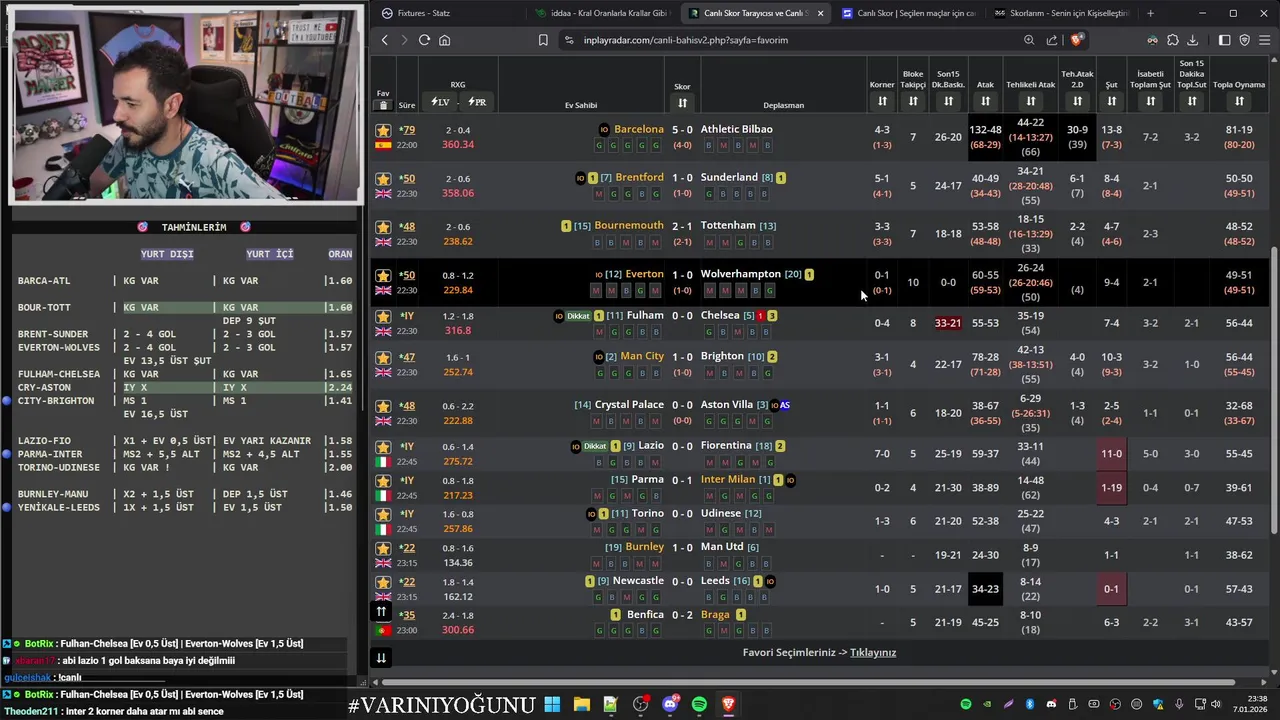The width and height of the screenshot is (1280, 720).
Task: Switch to Skorlarım tab
Action: (1061, 13)
